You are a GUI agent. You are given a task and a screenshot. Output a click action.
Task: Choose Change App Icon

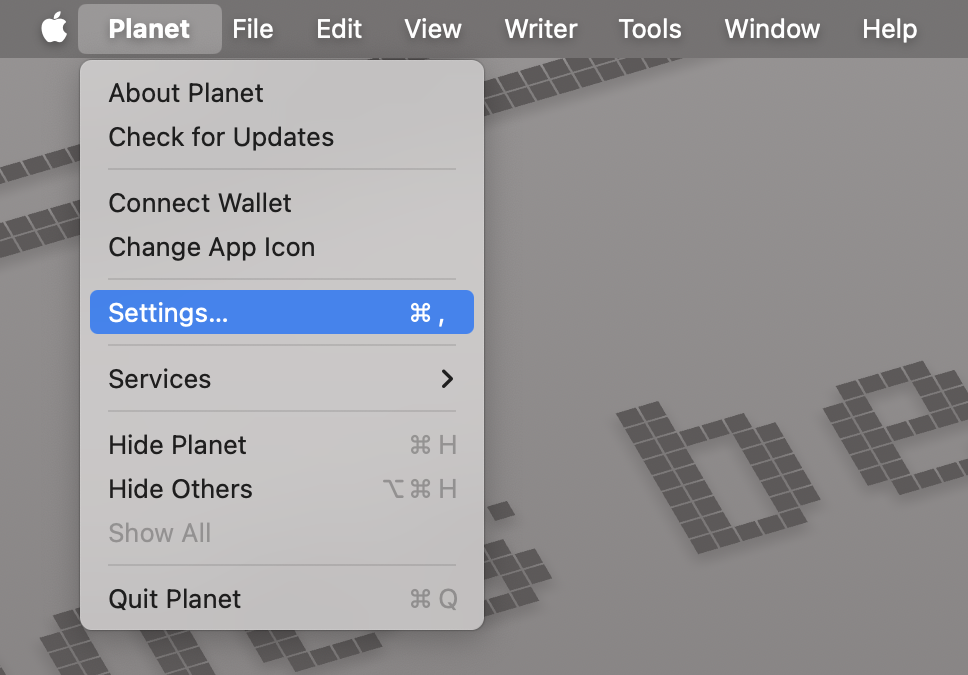pos(212,247)
